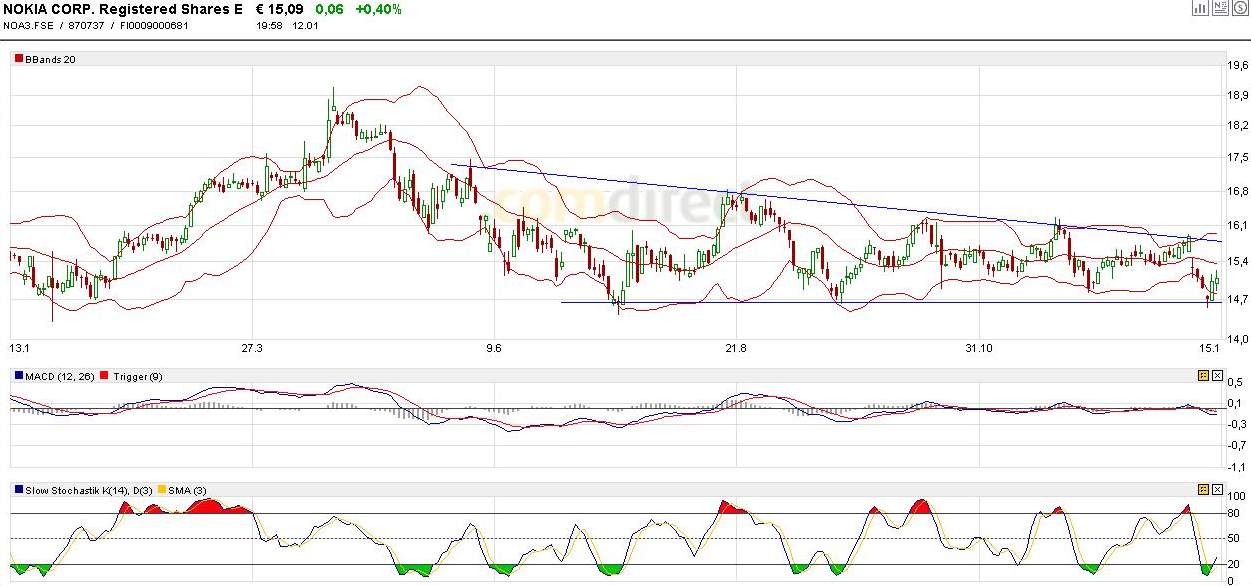Close the Slow Stochastik indicator panel
This screenshot has width=1251, height=586.
coord(1217,489)
